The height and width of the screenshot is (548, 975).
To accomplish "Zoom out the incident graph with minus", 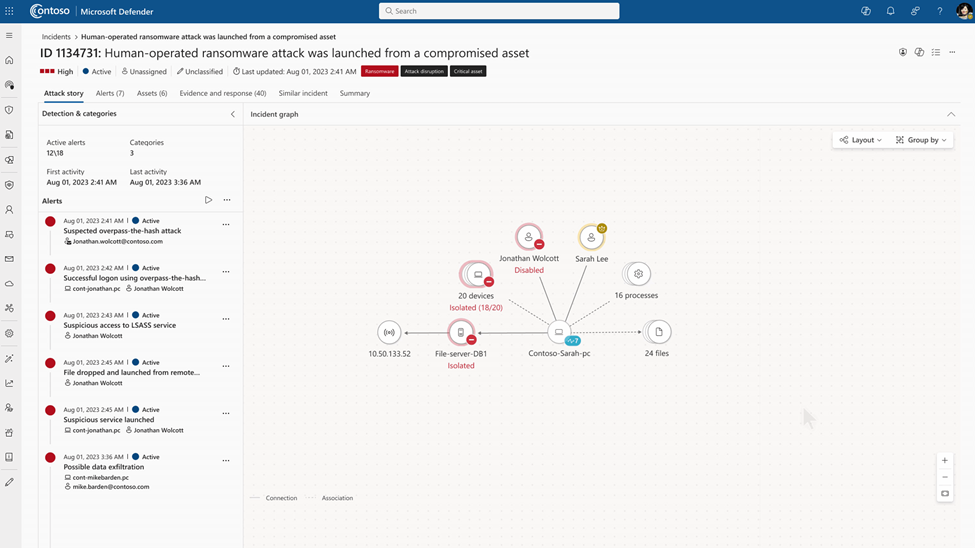I will click(945, 477).
